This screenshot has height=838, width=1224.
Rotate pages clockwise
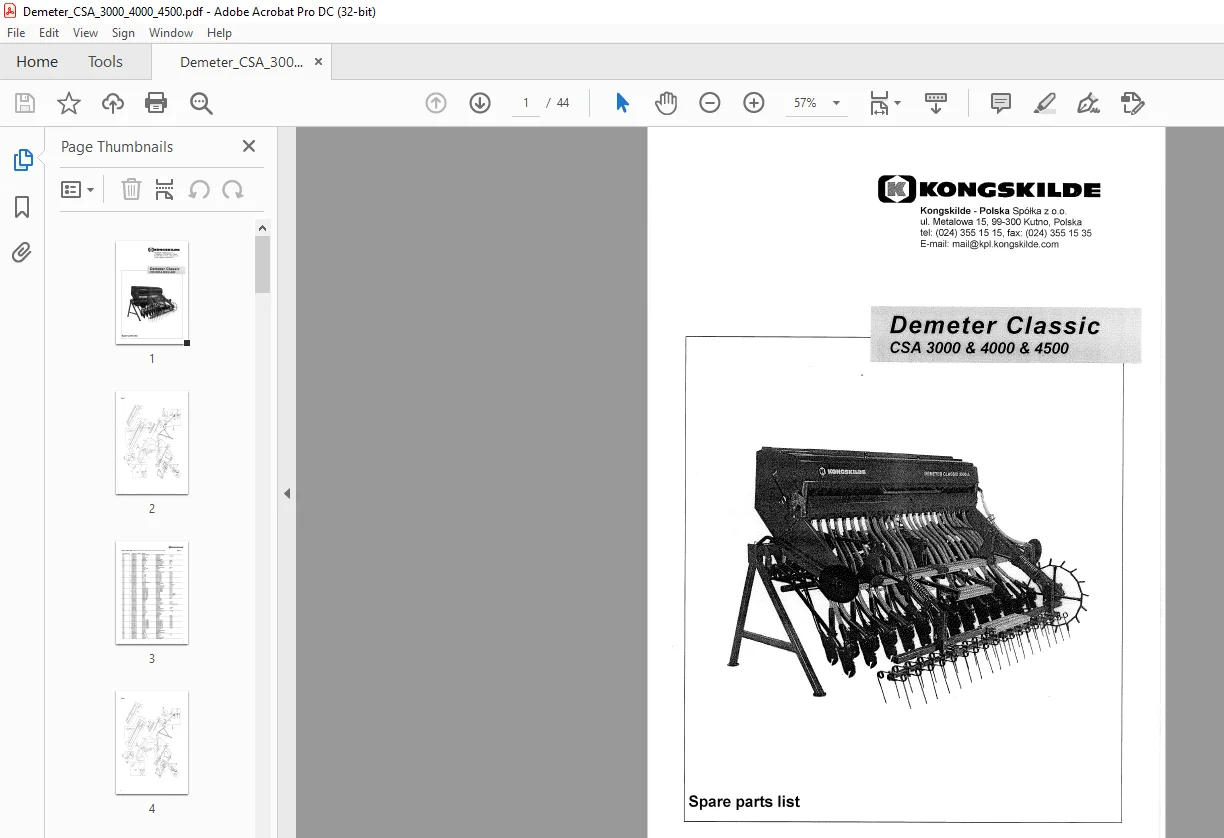pyautogui.click(x=233, y=189)
